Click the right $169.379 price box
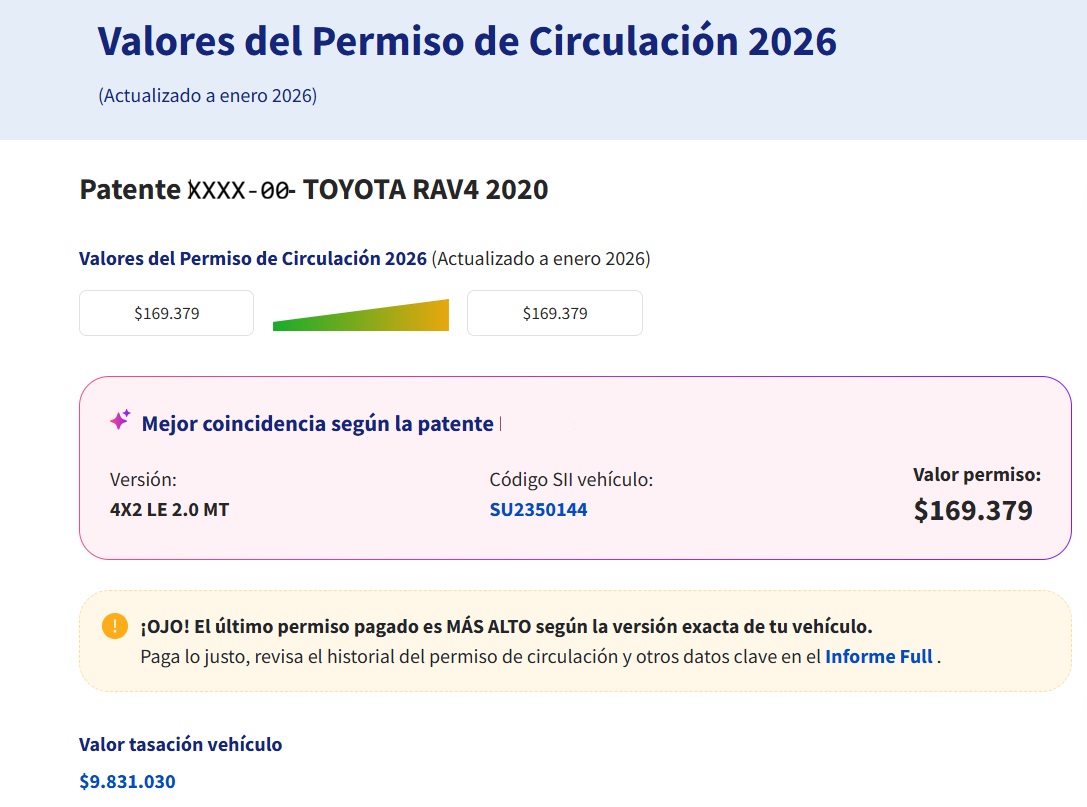1087x807 pixels. pos(554,312)
